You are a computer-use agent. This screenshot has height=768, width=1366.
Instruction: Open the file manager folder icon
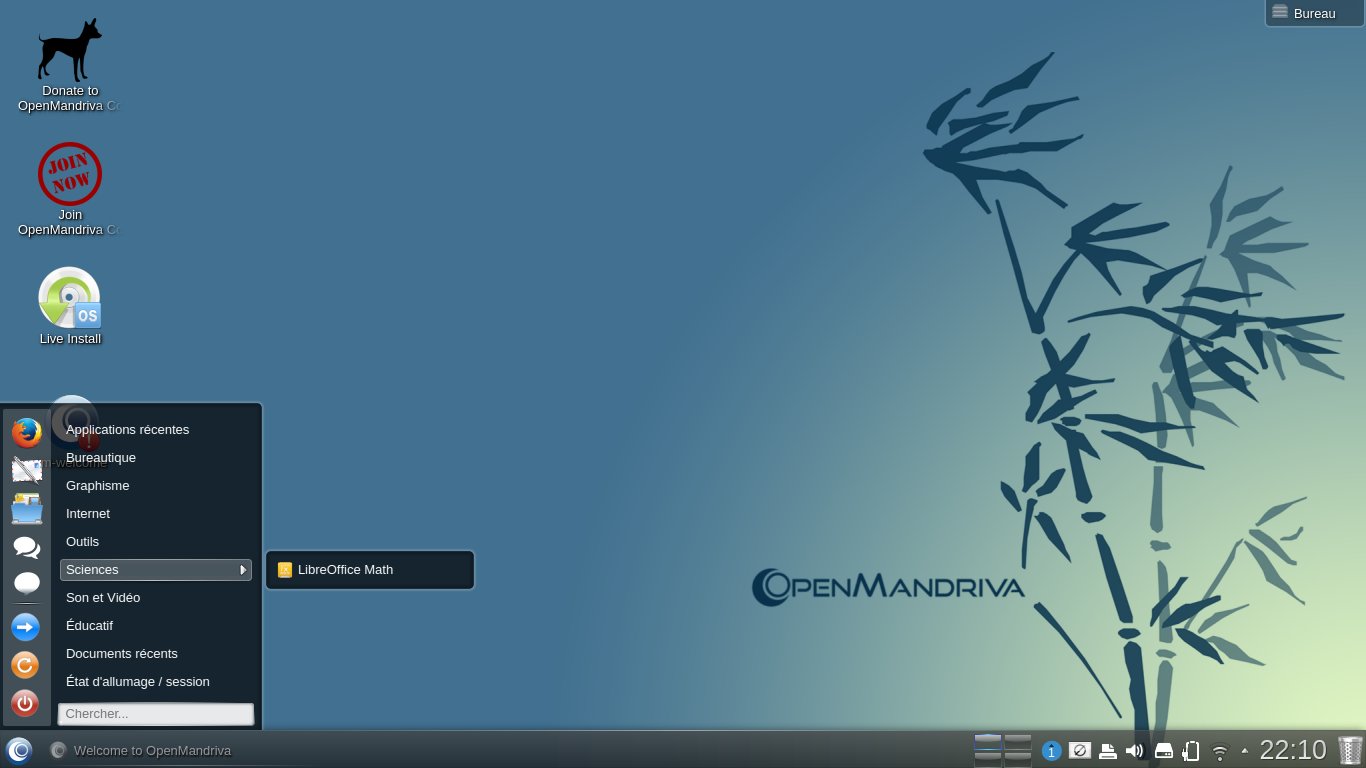(x=26, y=509)
